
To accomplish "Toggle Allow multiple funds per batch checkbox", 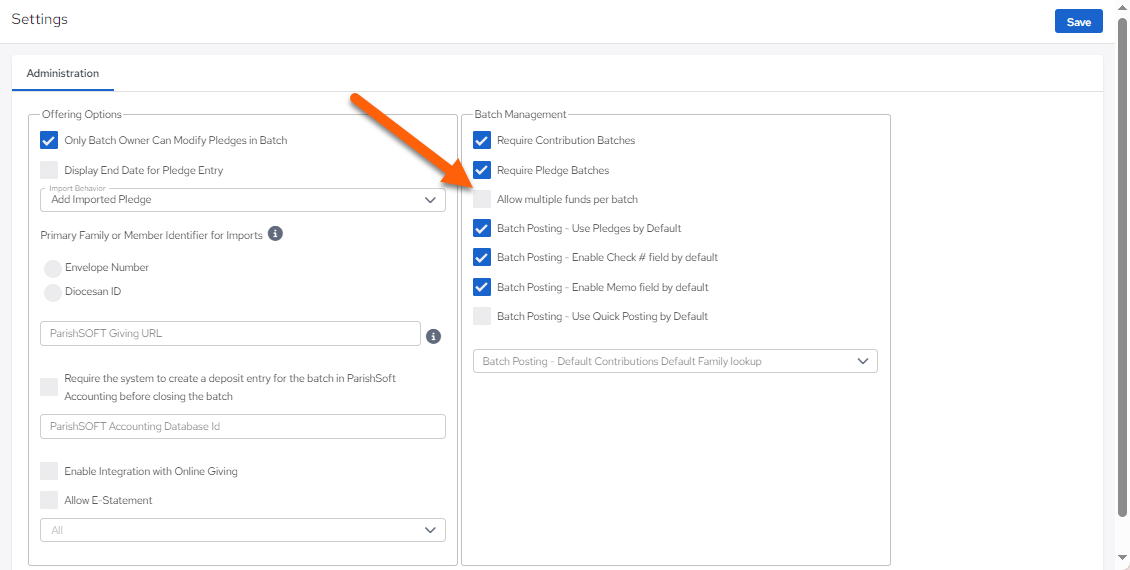I will 482,199.
